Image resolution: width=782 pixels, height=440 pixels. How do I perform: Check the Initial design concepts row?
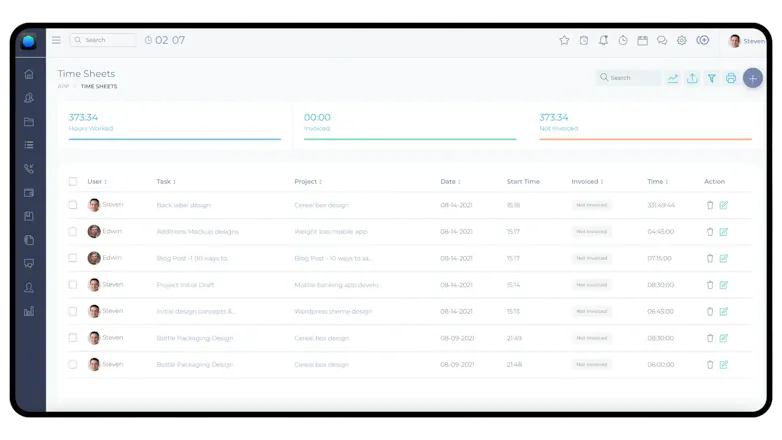pyautogui.click(x=73, y=311)
